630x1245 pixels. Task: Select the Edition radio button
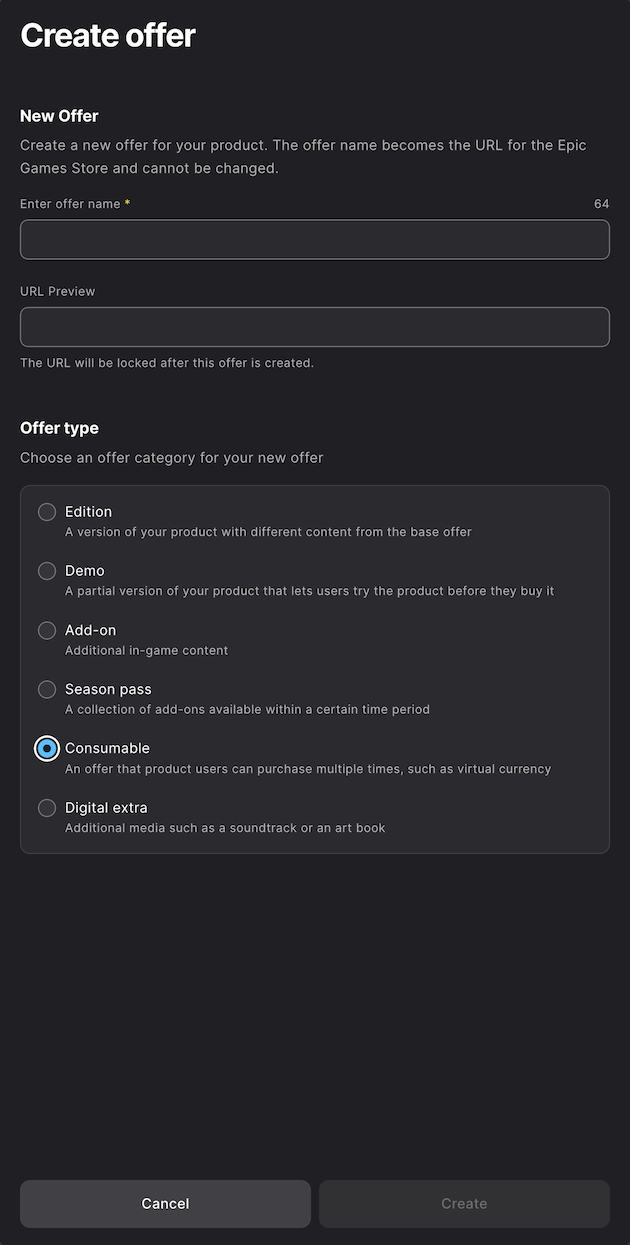point(46,511)
